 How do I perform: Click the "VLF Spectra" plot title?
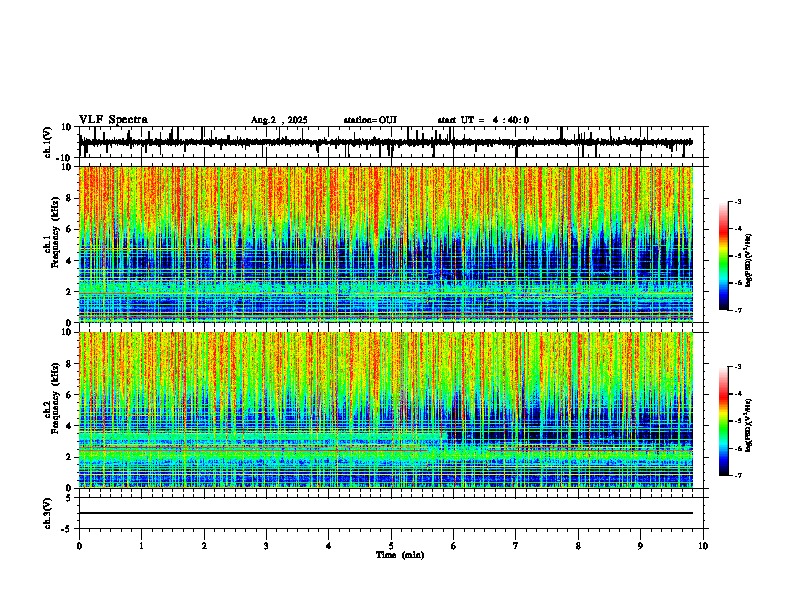[x=113, y=119]
